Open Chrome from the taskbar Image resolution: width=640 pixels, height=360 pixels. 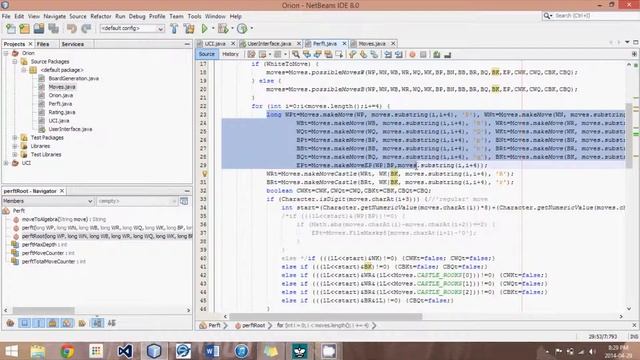click(67, 351)
